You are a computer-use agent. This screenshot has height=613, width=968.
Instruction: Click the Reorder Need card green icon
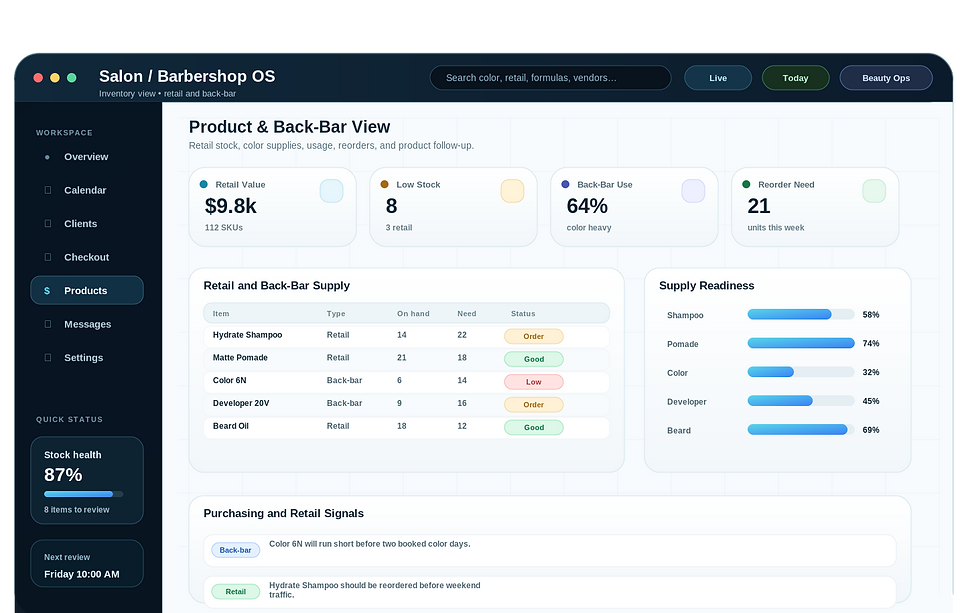(874, 191)
